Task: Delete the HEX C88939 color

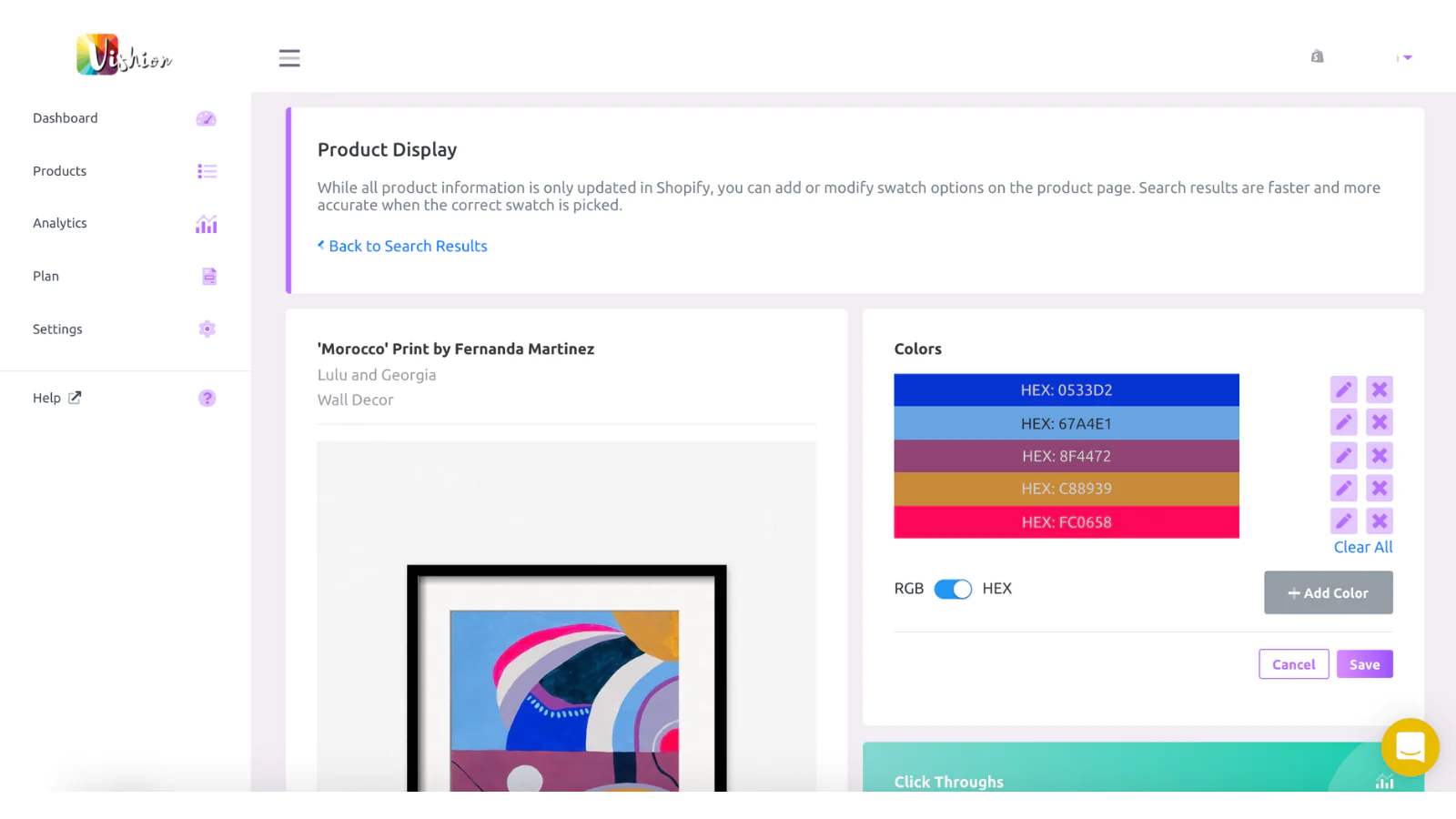Action: pos(1380,488)
